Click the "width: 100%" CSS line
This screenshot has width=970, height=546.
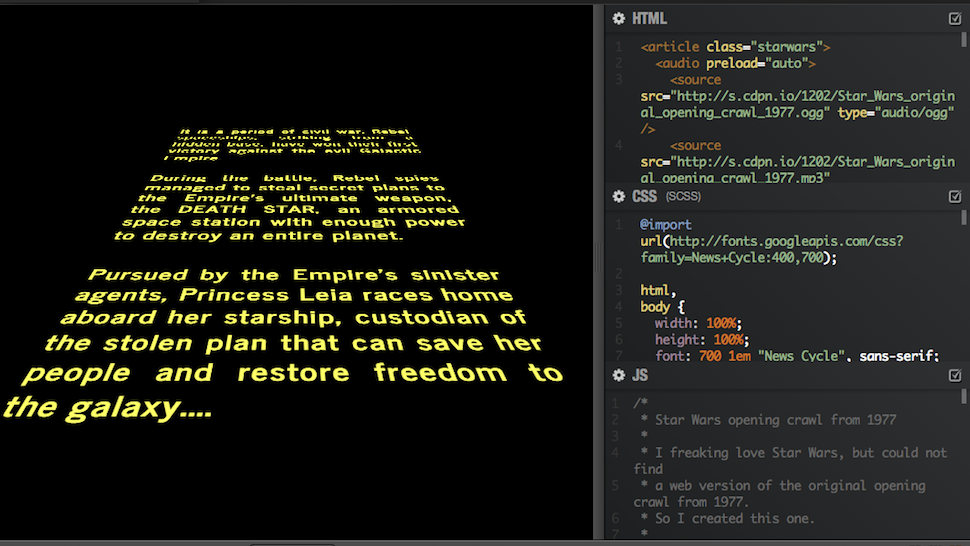click(698, 323)
